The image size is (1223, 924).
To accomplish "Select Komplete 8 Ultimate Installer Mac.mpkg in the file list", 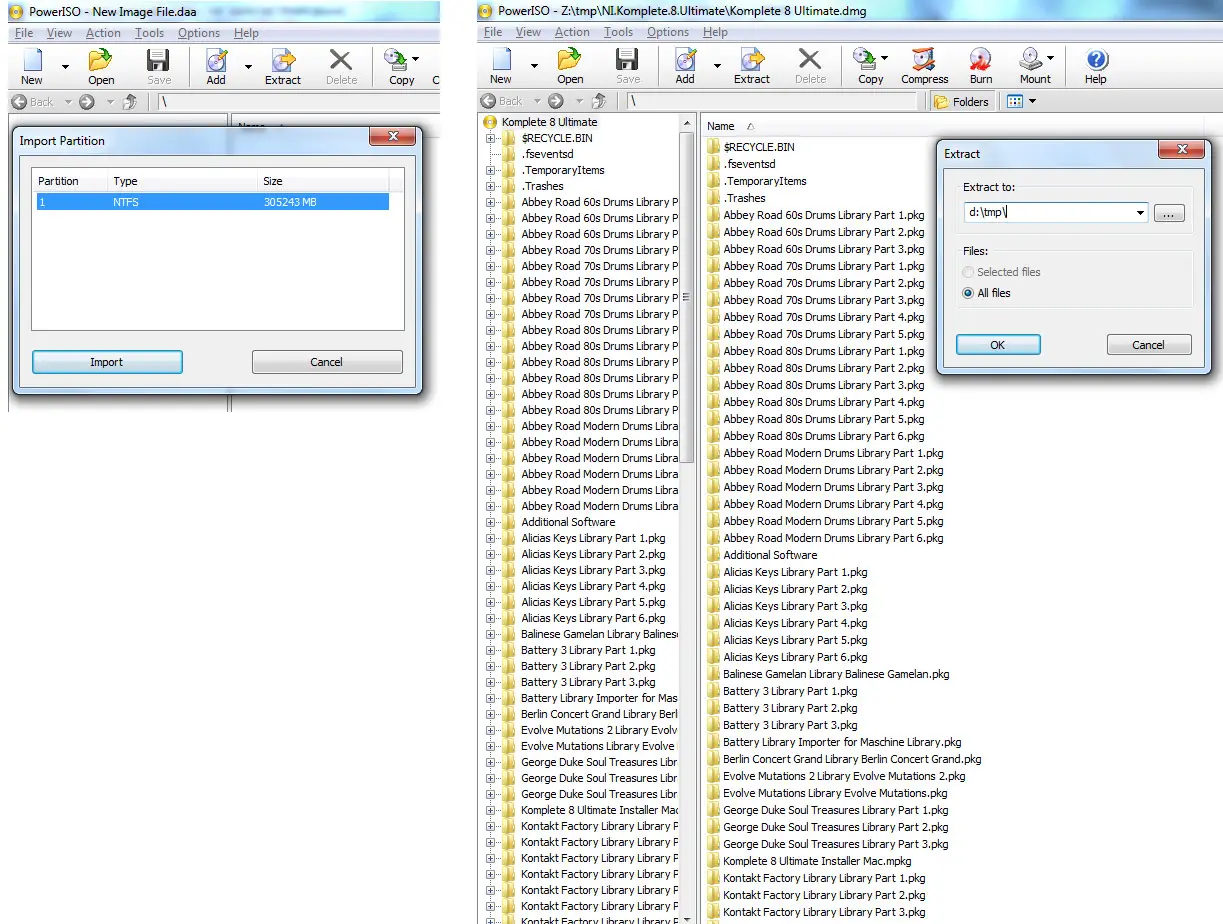I will click(817, 861).
